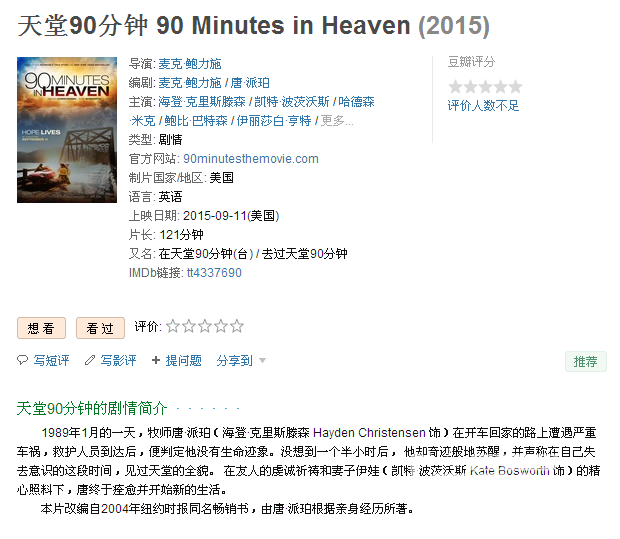The width and height of the screenshot is (620, 539).
Task: Click alternate title 在天堂90分钟(台)
Action: (x=206, y=253)
